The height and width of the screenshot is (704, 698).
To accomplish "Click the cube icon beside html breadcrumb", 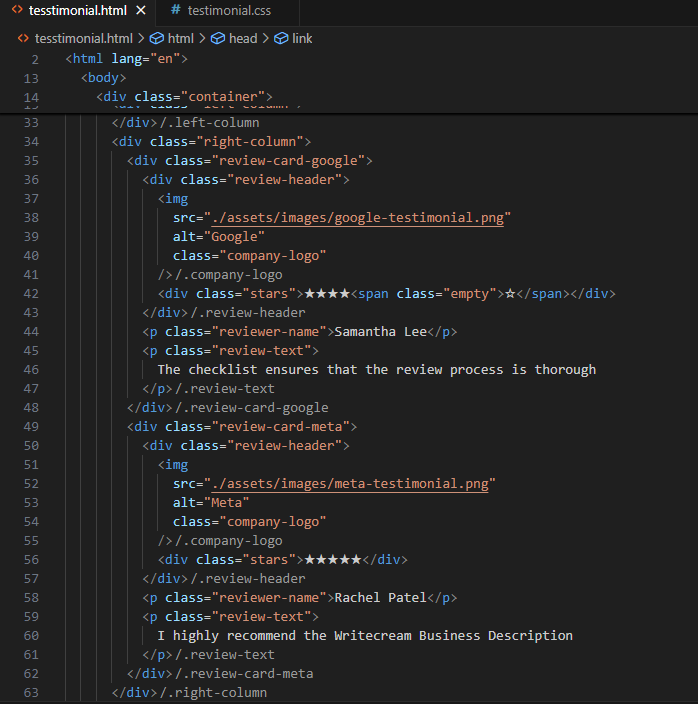I will click(156, 39).
